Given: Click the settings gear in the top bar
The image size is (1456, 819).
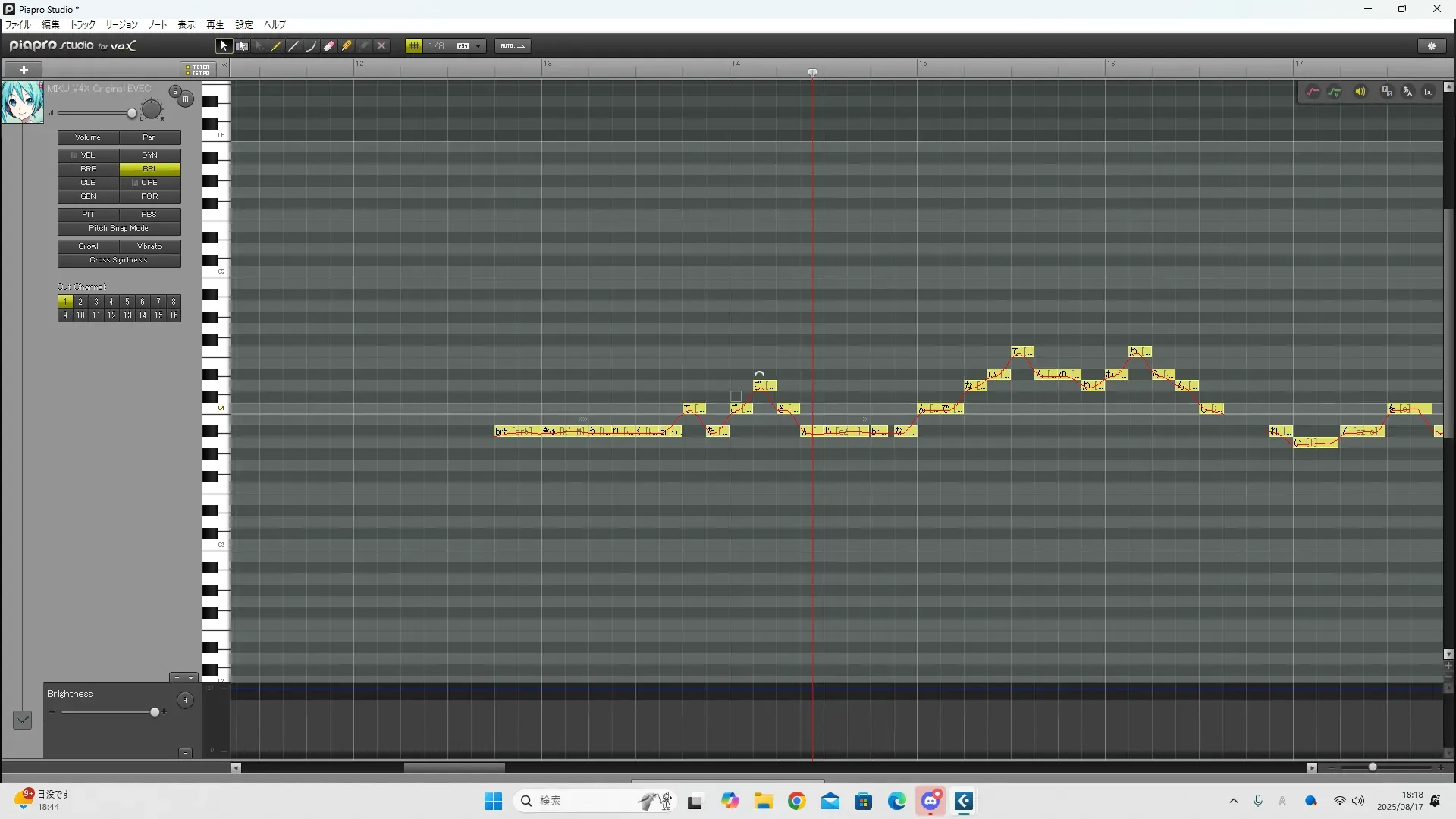Looking at the screenshot, I should click(x=1432, y=46).
